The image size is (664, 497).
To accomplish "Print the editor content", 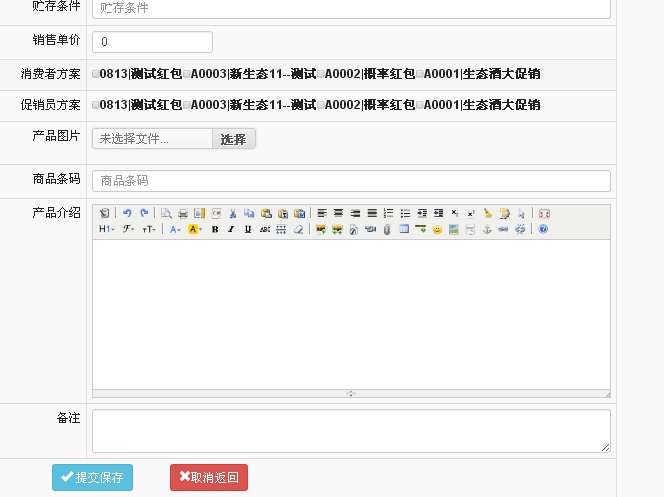I will pos(183,213).
